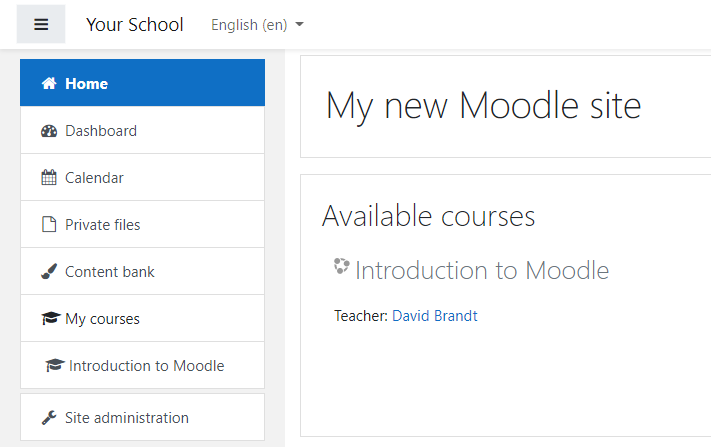This screenshot has height=447, width=711.
Task: Click the Content bank paintbrush icon
Action: click(x=49, y=272)
